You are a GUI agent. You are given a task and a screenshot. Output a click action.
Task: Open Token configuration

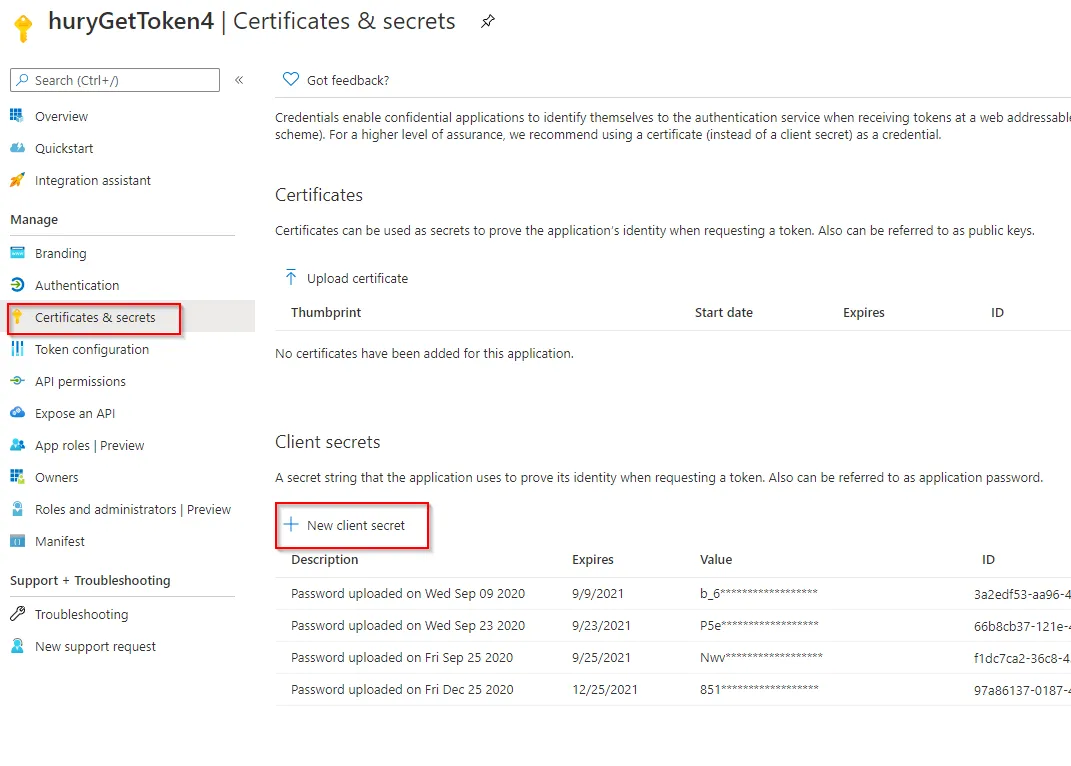point(92,350)
